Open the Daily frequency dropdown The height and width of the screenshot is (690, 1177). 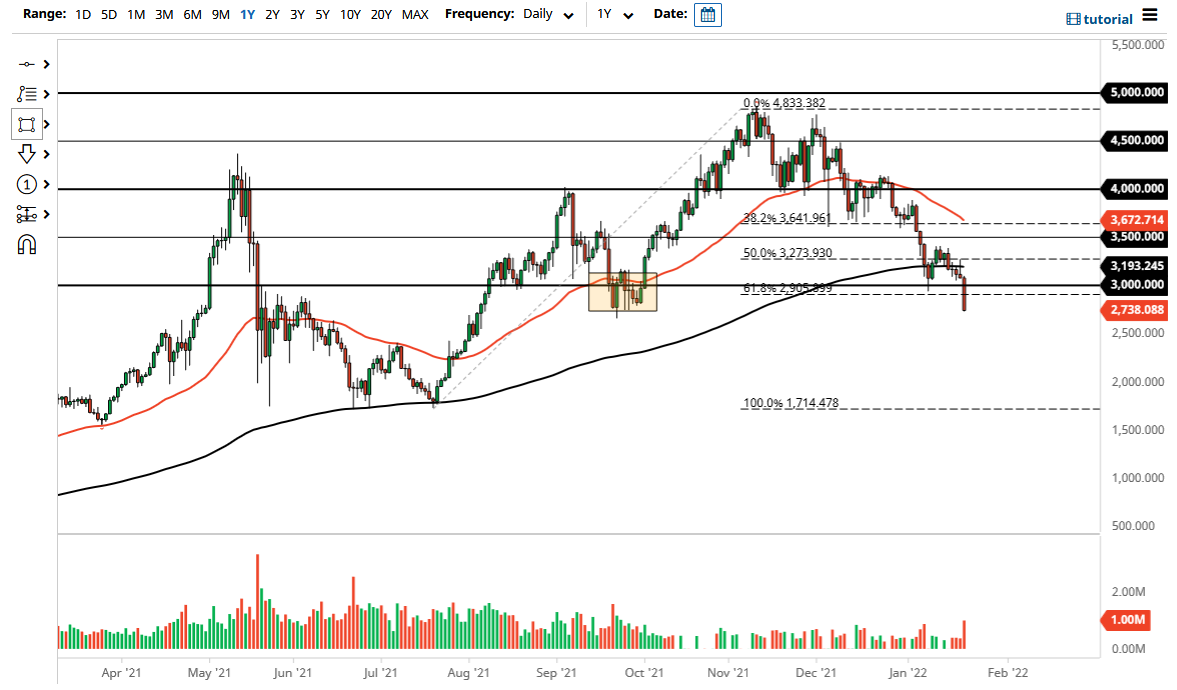tap(546, 14)
